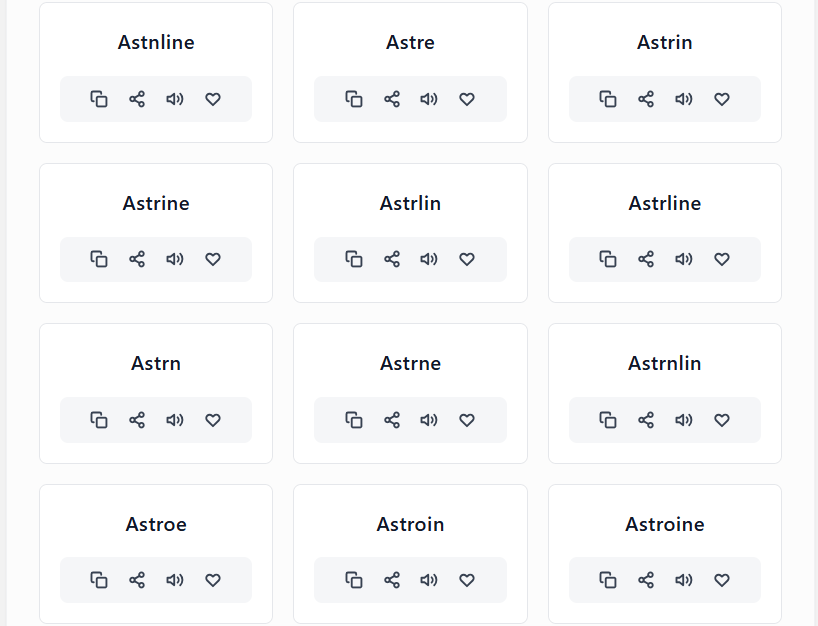Like the name Astre

[467, 99]
